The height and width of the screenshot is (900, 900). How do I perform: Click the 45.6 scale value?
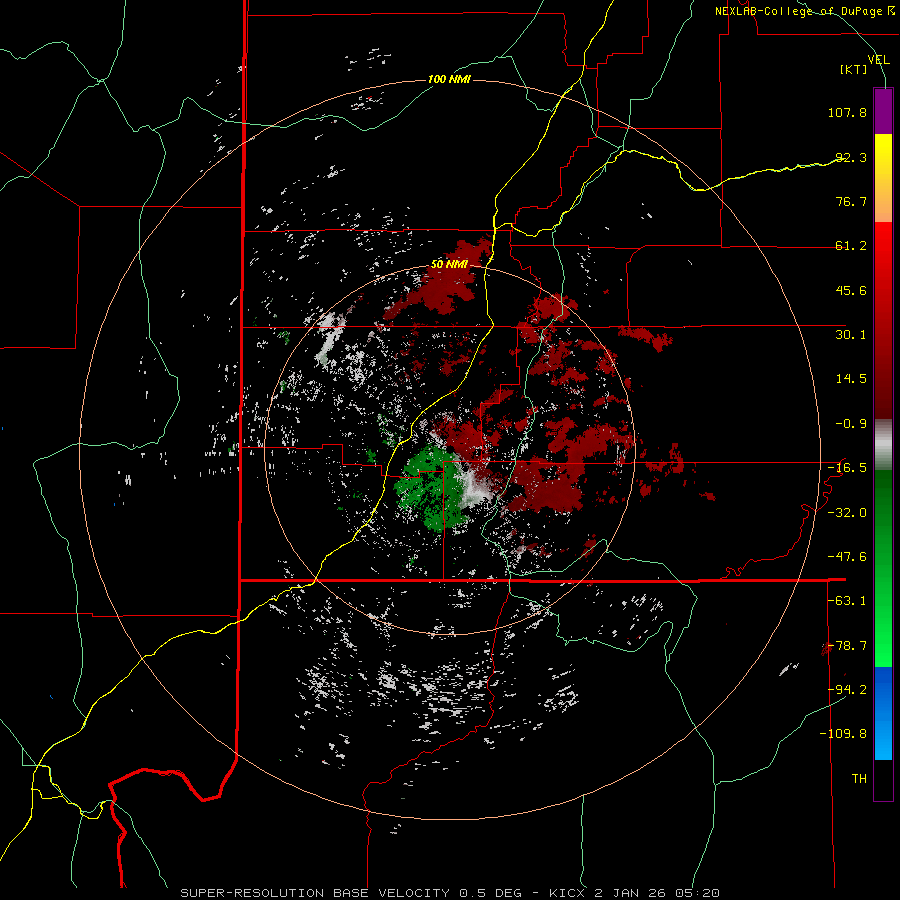click(851, 290)
